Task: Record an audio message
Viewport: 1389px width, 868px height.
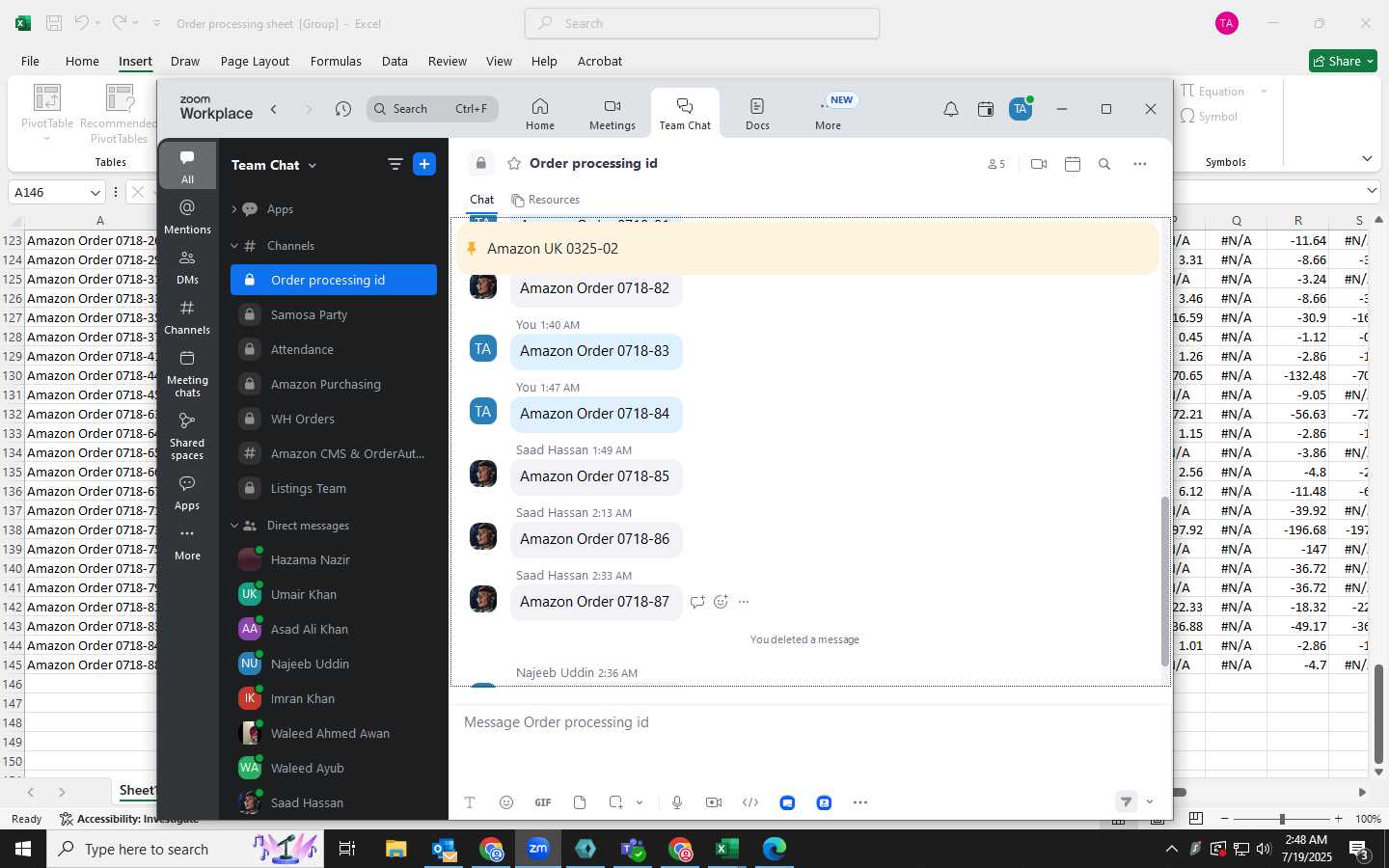Action: [x=677, y=802]
